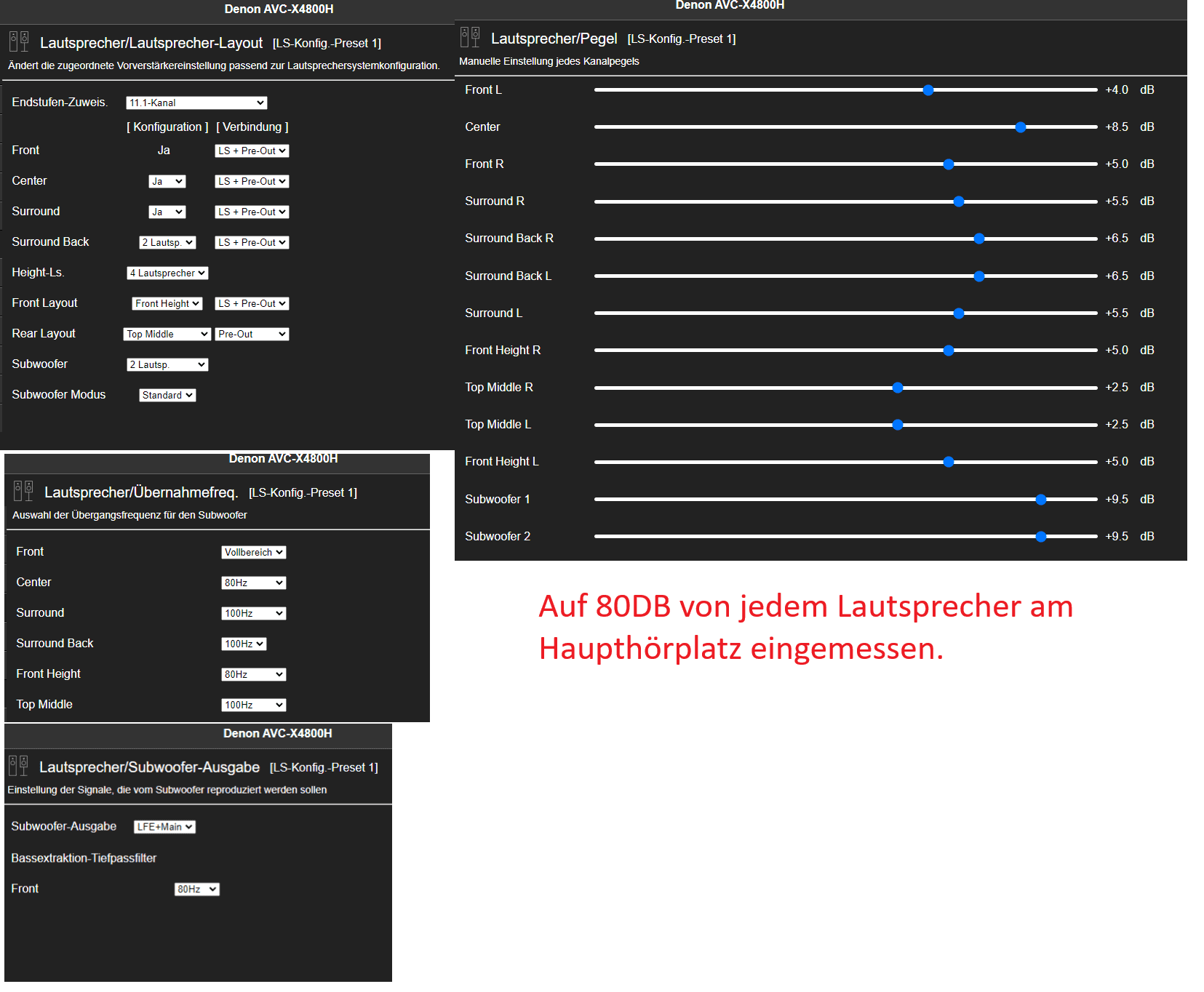
Task: Expand Front Layout LS + Pre-Out connection dropdown
Action: coord(252,303)
